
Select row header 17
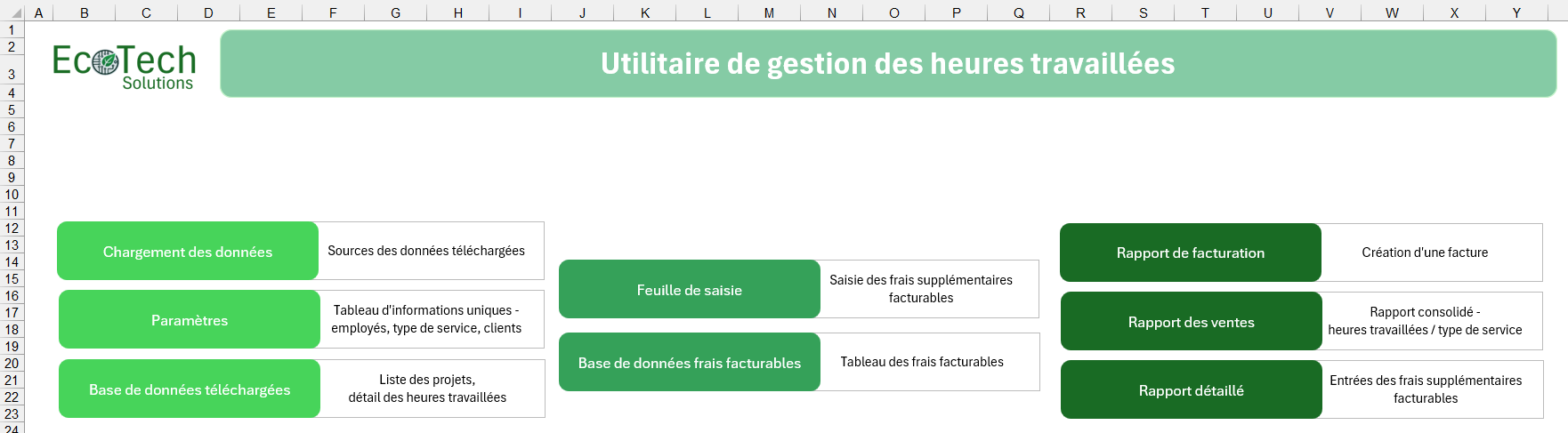12,312
